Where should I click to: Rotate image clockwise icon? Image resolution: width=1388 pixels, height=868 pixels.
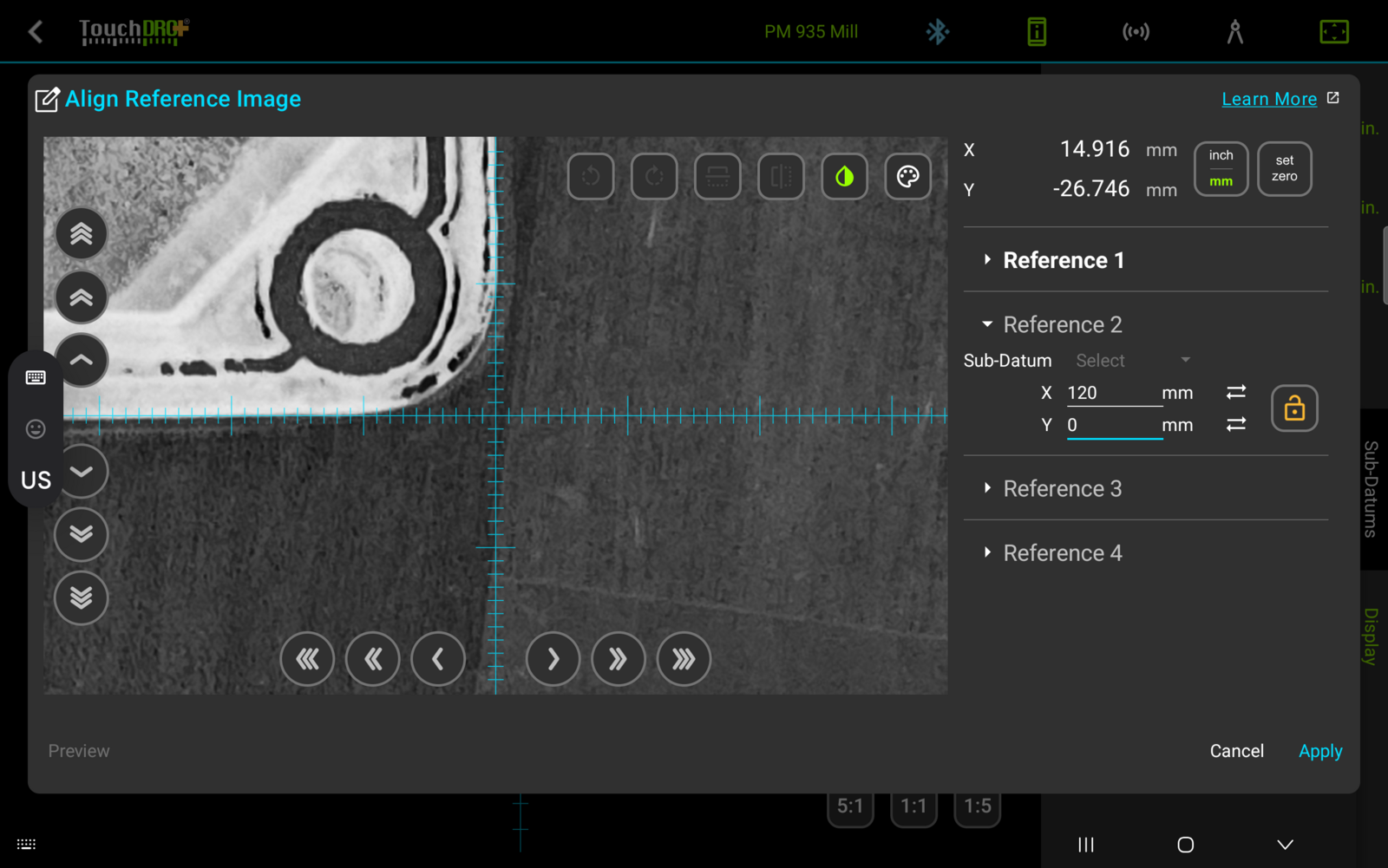point(654,177)
